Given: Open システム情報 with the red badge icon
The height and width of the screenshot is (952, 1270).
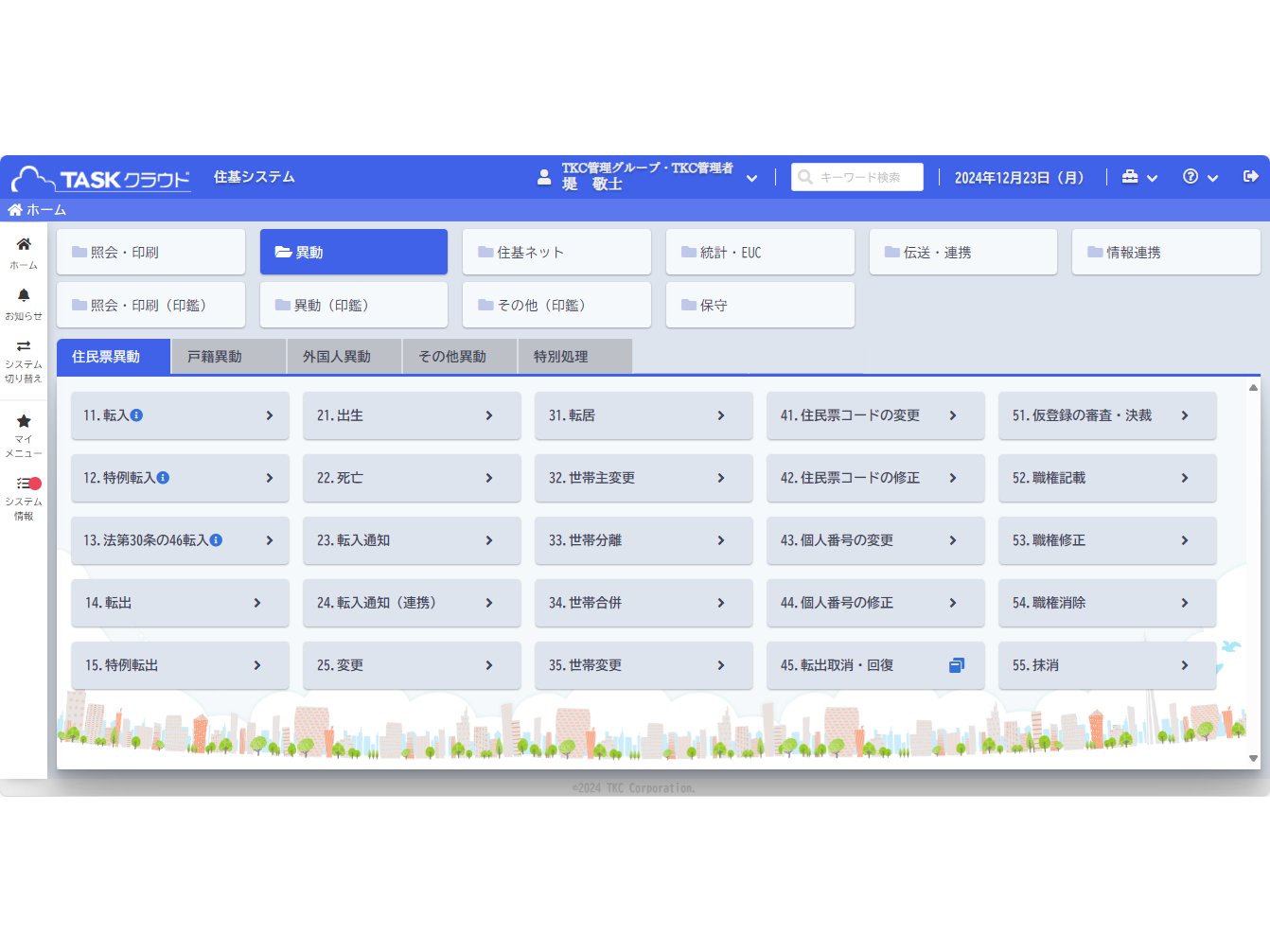Looking at the screenshot, I should coord(24,485).
